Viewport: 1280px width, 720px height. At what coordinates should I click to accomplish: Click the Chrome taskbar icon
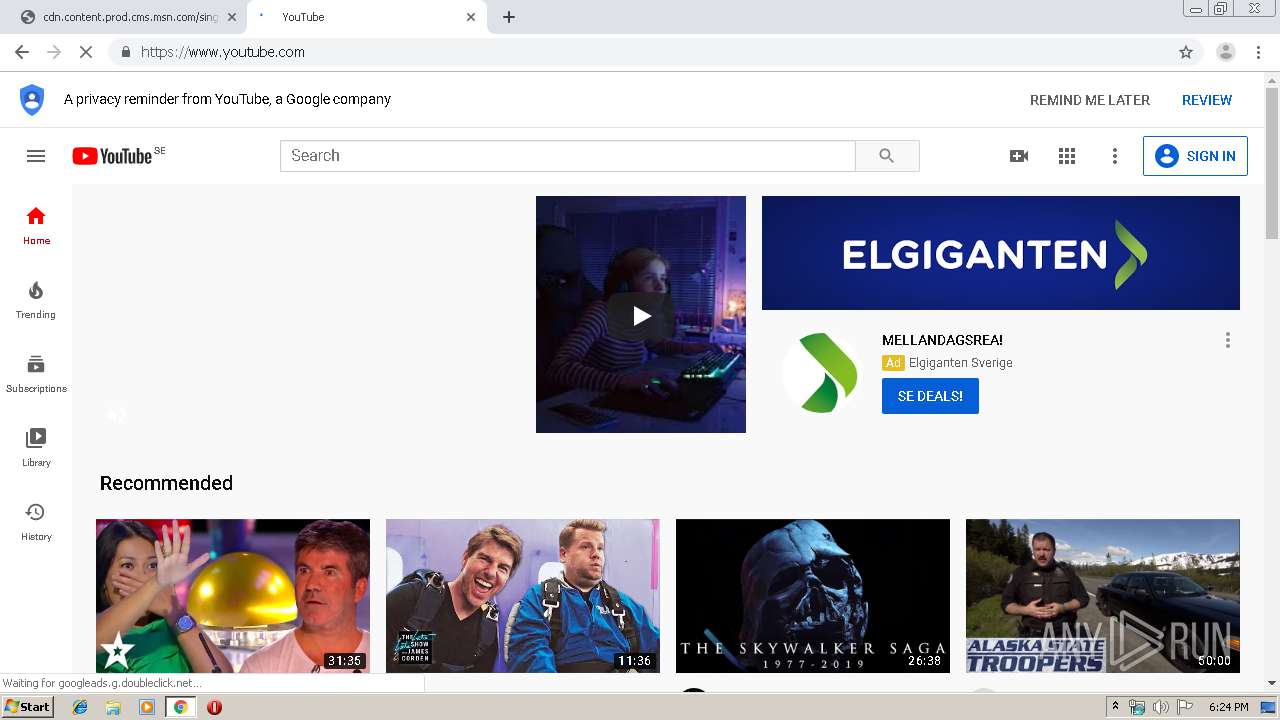(180, 707)
